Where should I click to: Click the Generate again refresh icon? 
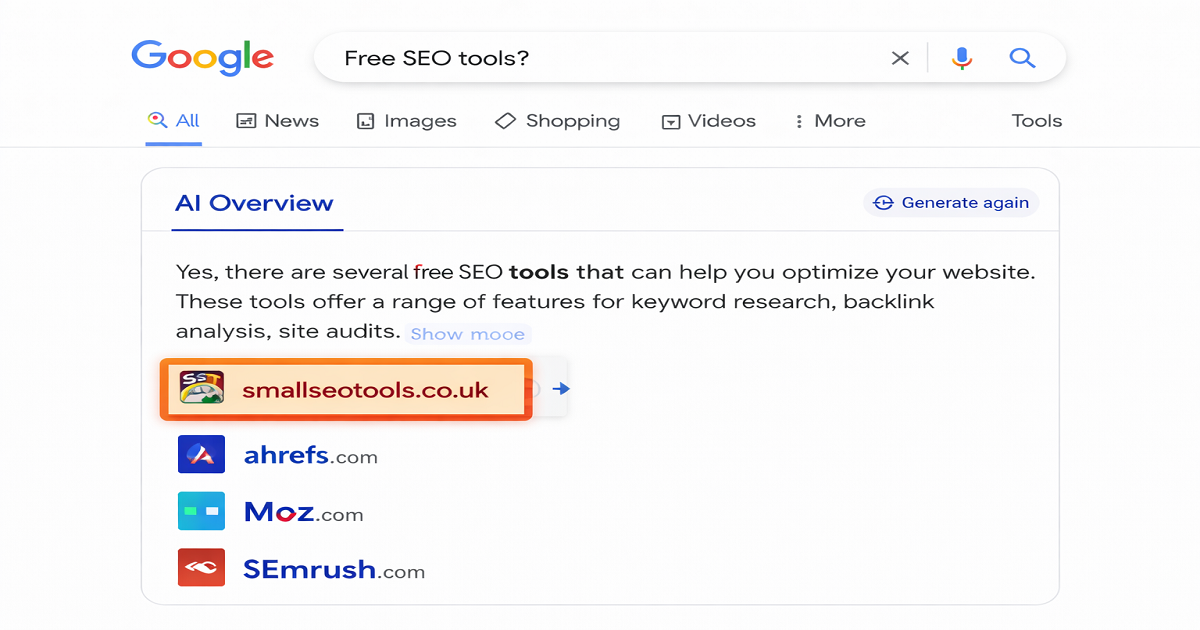pyautogui.click(x=882, y=202)
